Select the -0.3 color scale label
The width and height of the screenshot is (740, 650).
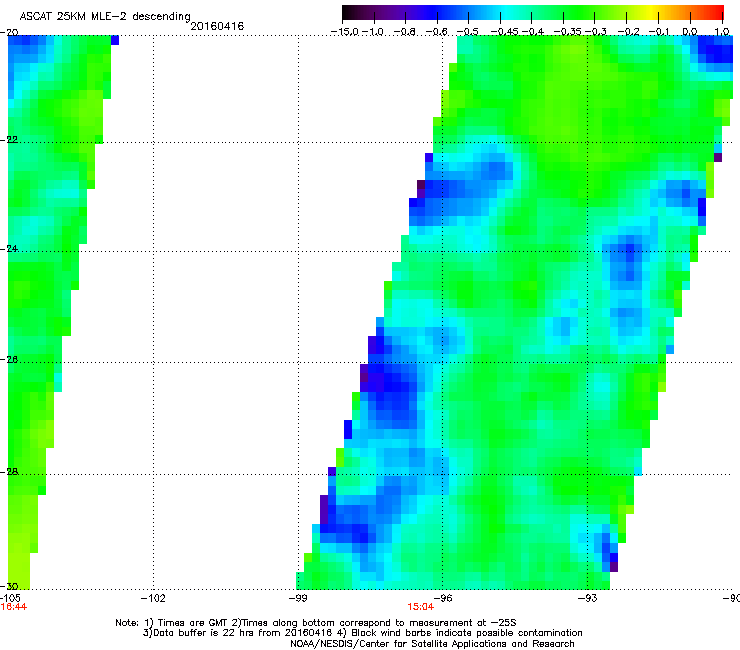(x=596, y=32)
